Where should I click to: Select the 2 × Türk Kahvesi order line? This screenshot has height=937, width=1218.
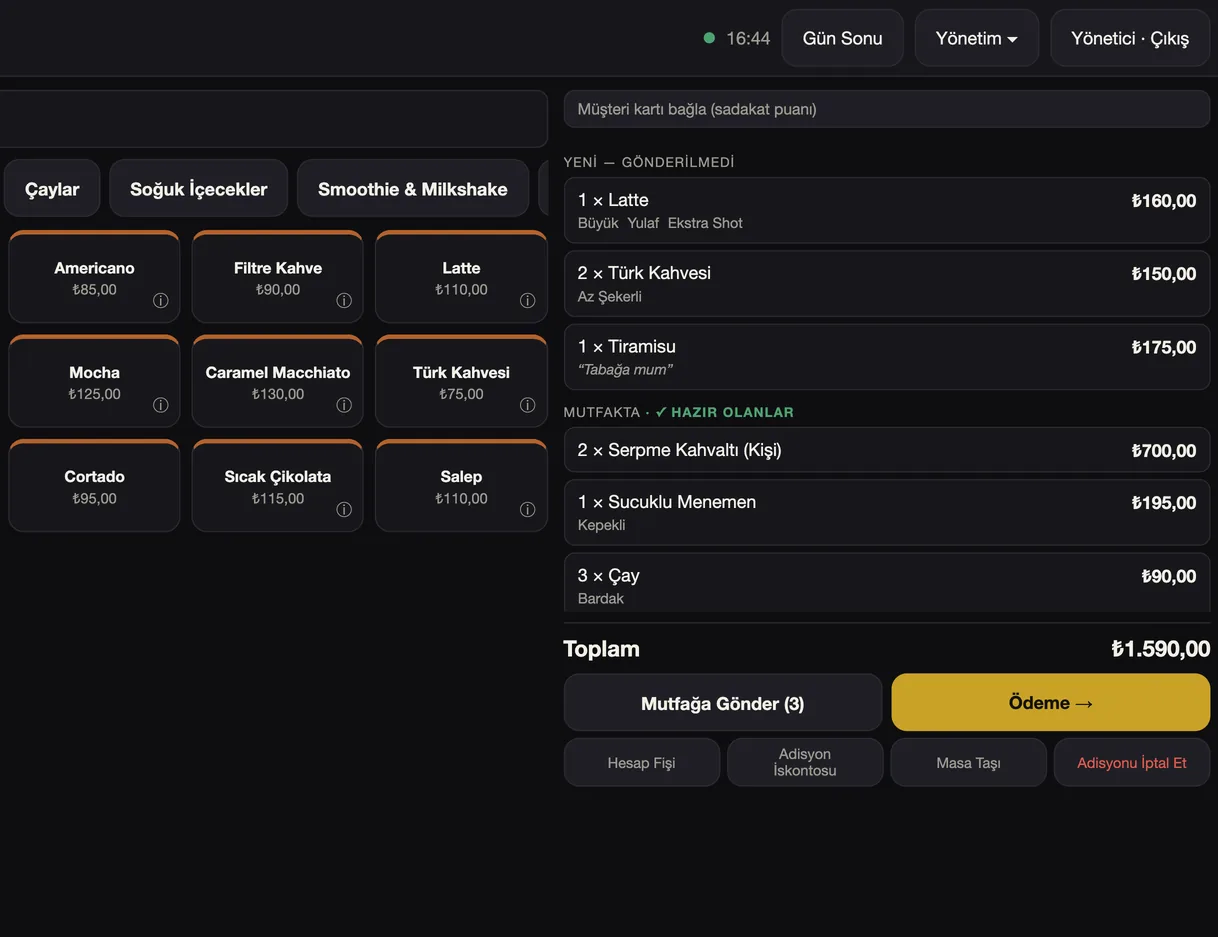click(x=887, y=284)
